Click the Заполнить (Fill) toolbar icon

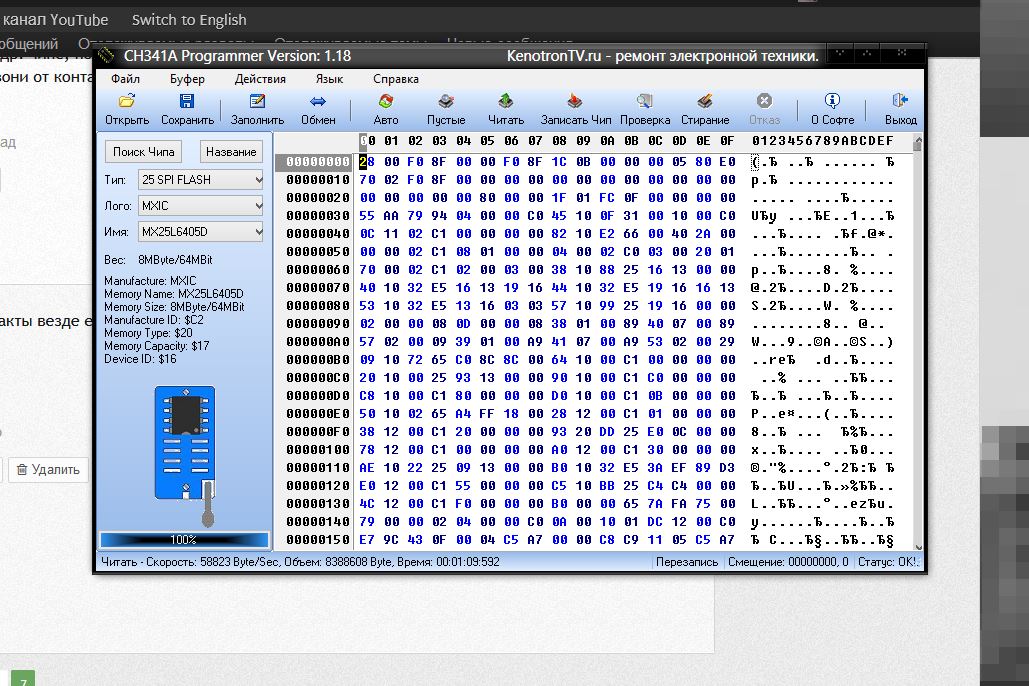pos(257,102)
